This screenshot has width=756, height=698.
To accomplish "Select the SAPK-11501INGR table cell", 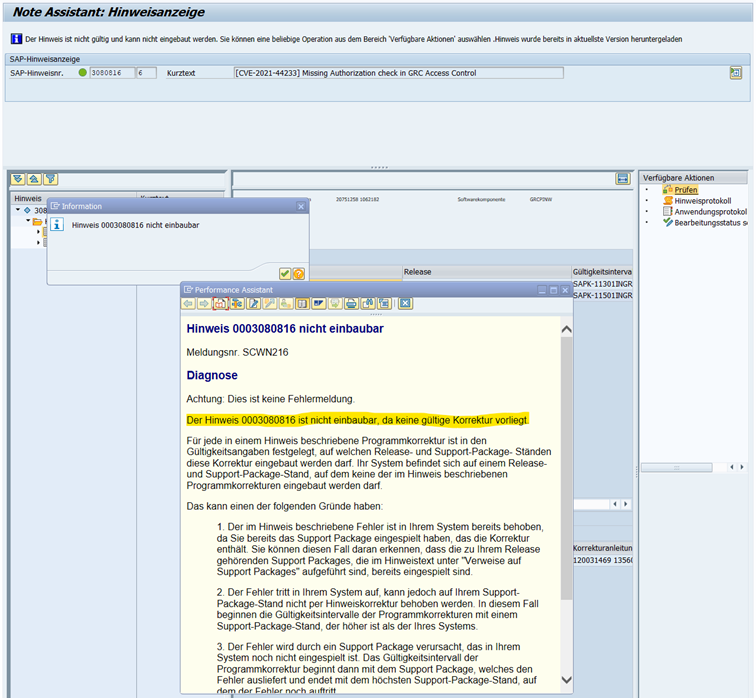I will 602,295.
